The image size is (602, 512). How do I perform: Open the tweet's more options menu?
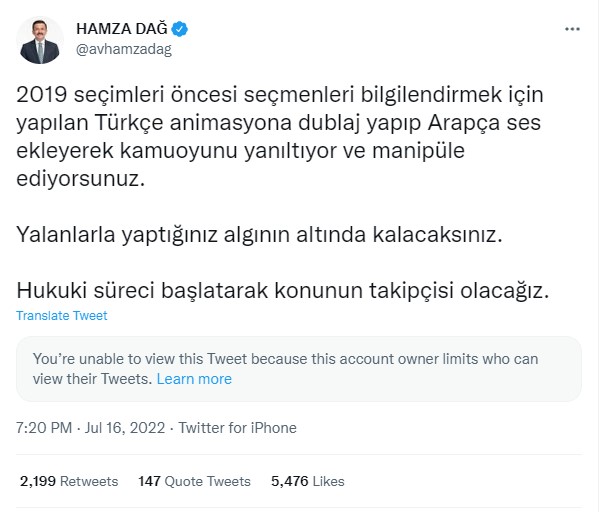[x=572, y=30]
